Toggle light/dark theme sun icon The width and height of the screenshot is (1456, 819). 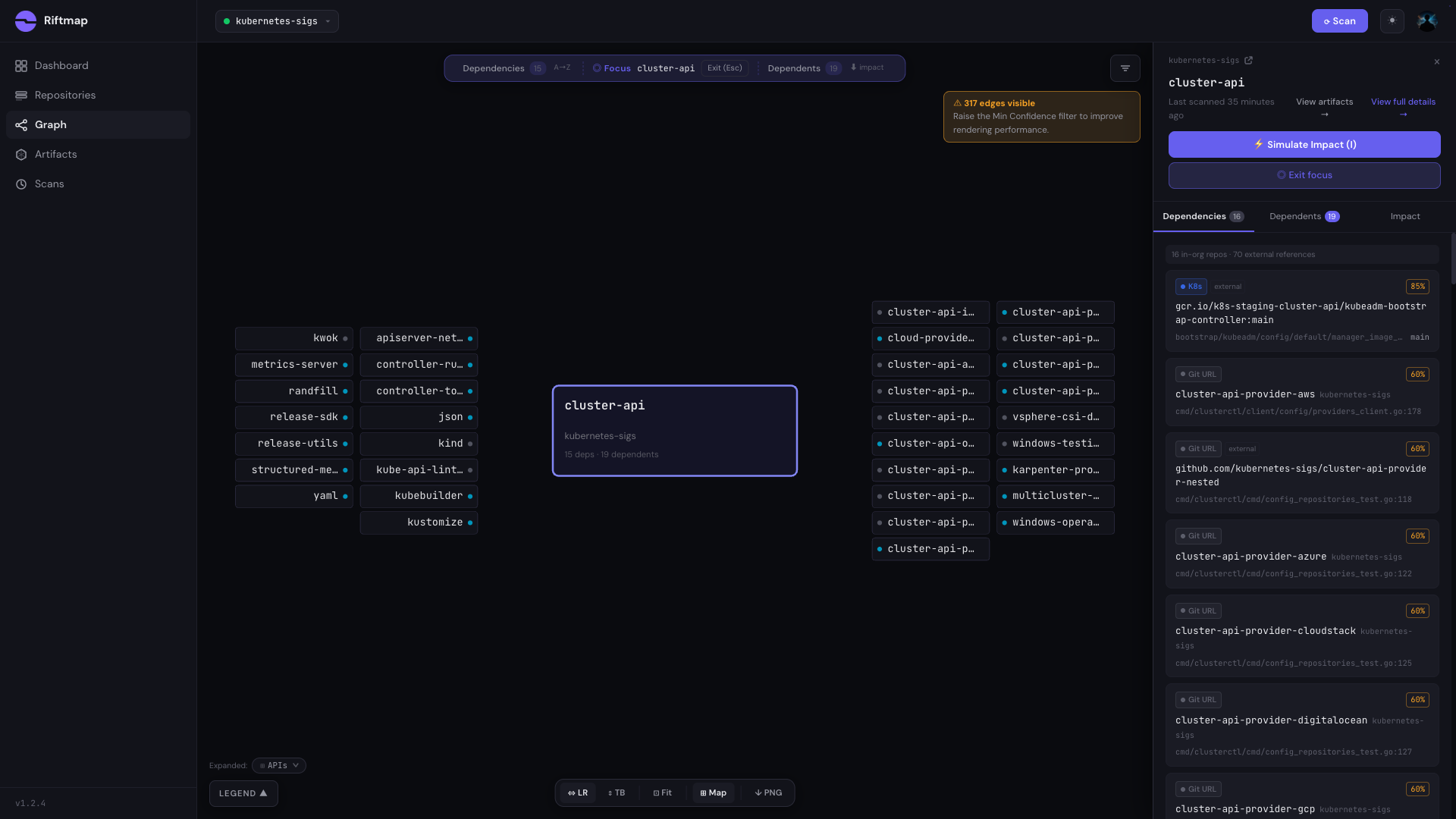pyautogui.click(x=1392, y=21)
